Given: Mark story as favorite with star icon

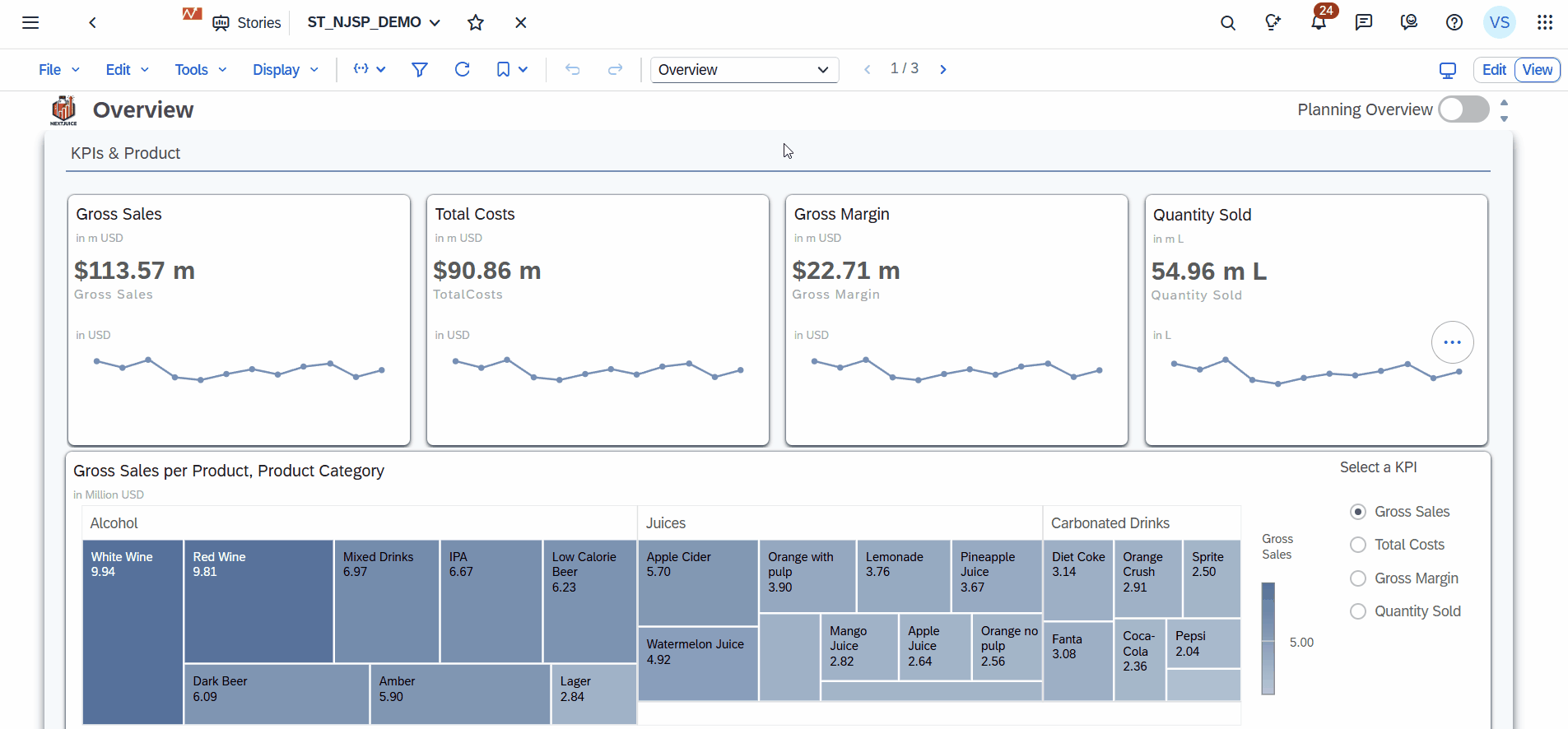Looking at the screenshot, I should (476, 23).
